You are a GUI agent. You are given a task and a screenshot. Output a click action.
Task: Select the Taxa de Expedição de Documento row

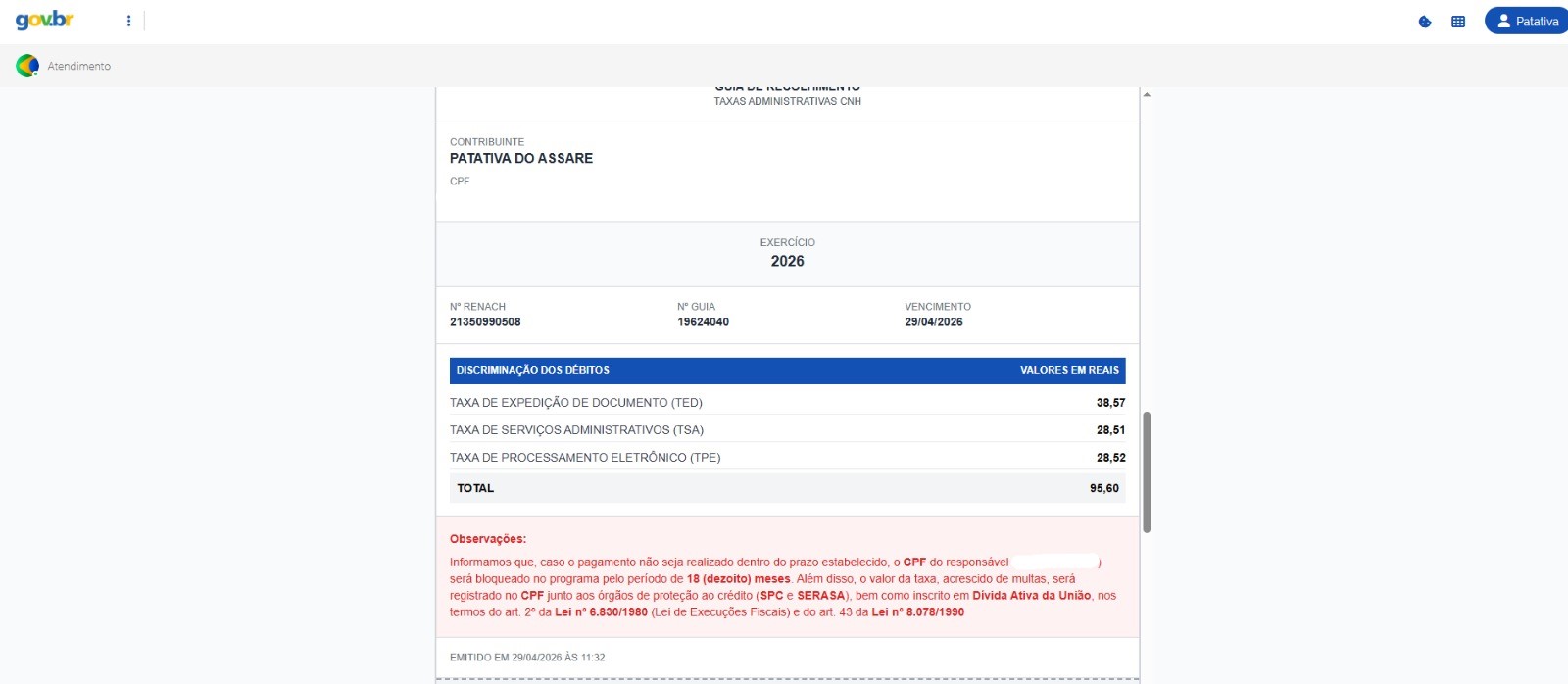tap(576, 403)
